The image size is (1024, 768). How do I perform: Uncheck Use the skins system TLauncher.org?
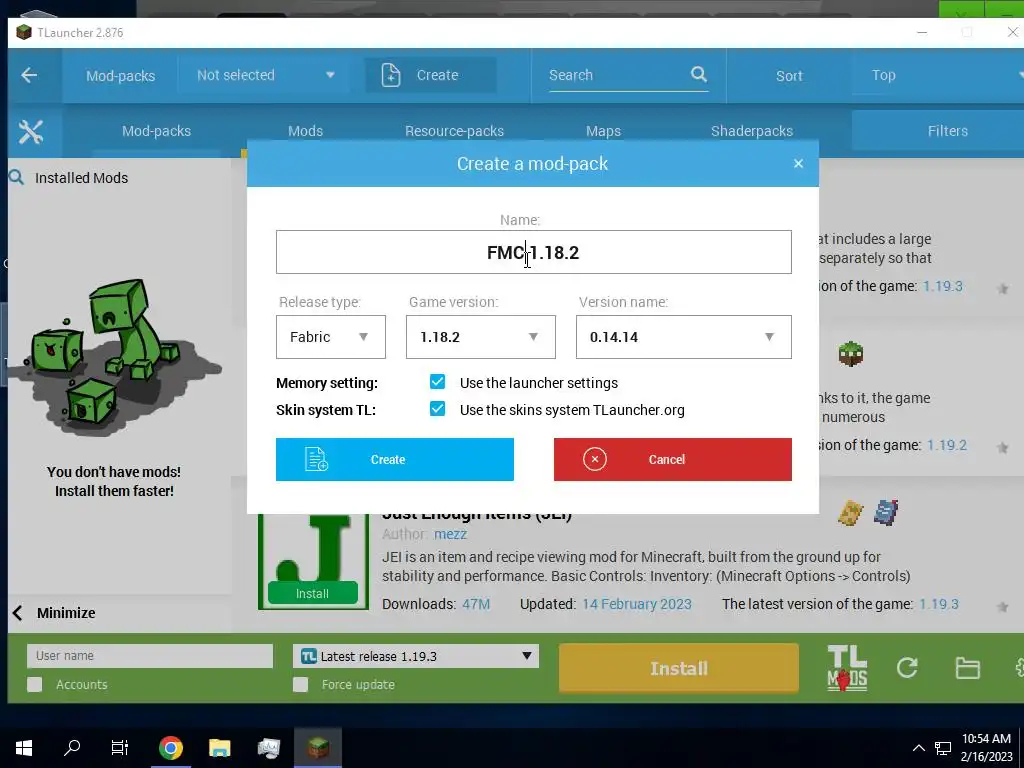tap(438, 409)
